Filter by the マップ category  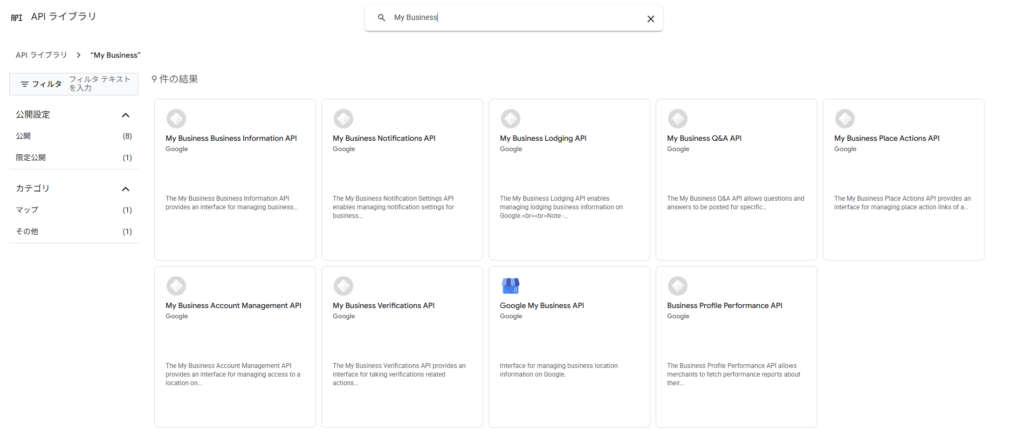27,210
